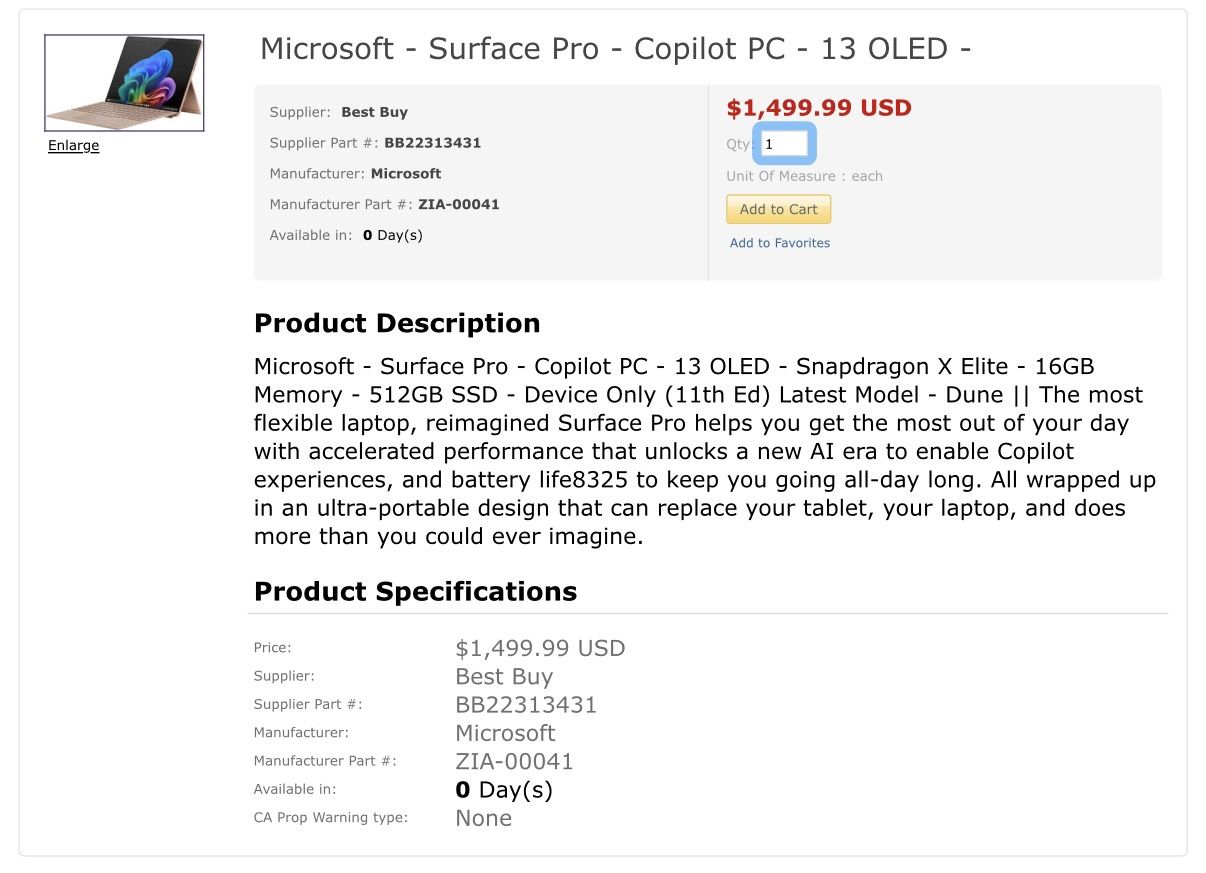
Task: Click the Available in value in Product Specifications
Action: pyautogui.click(x=503, y=790)
